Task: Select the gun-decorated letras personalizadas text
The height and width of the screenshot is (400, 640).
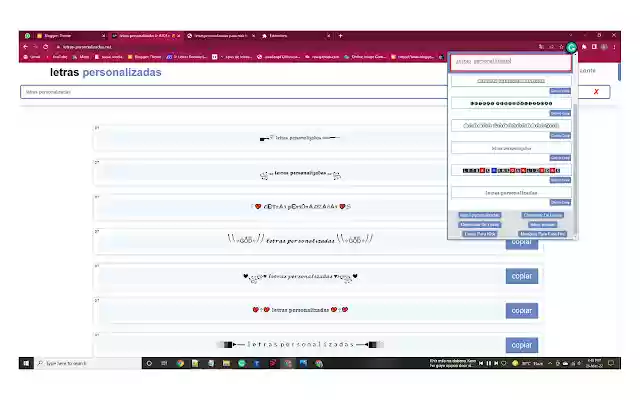Action: pos(300,138)
